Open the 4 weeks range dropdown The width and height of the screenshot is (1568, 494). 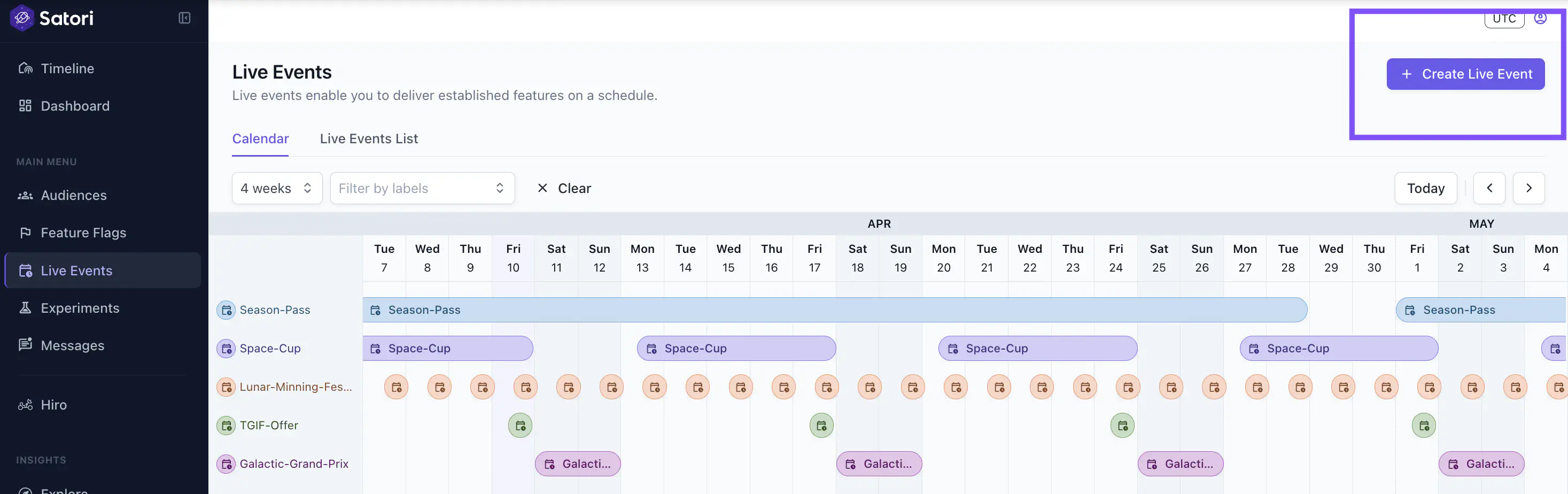coord(276,188)
